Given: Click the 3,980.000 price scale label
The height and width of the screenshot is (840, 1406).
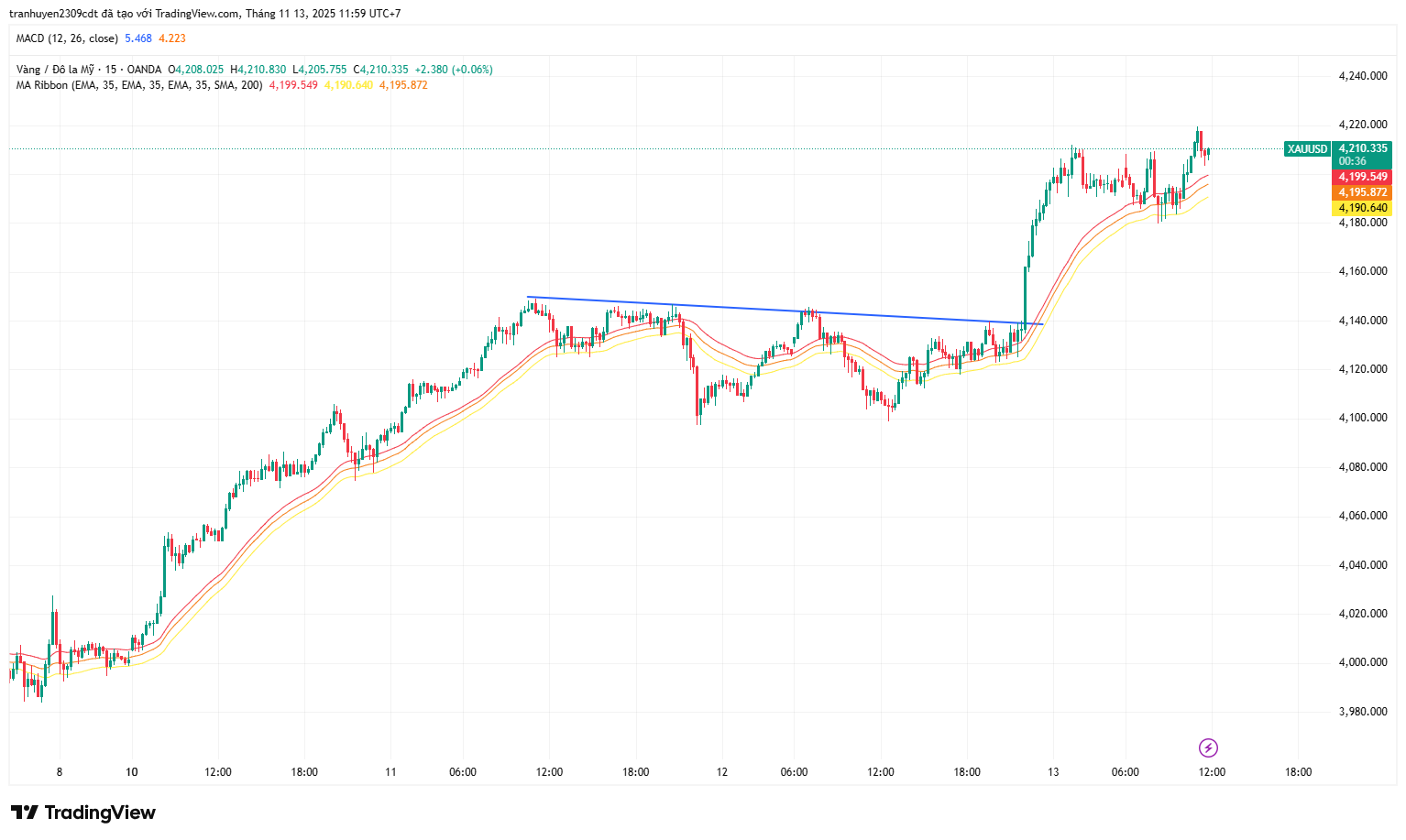Looking at the screenshot, I should 1362,712.
